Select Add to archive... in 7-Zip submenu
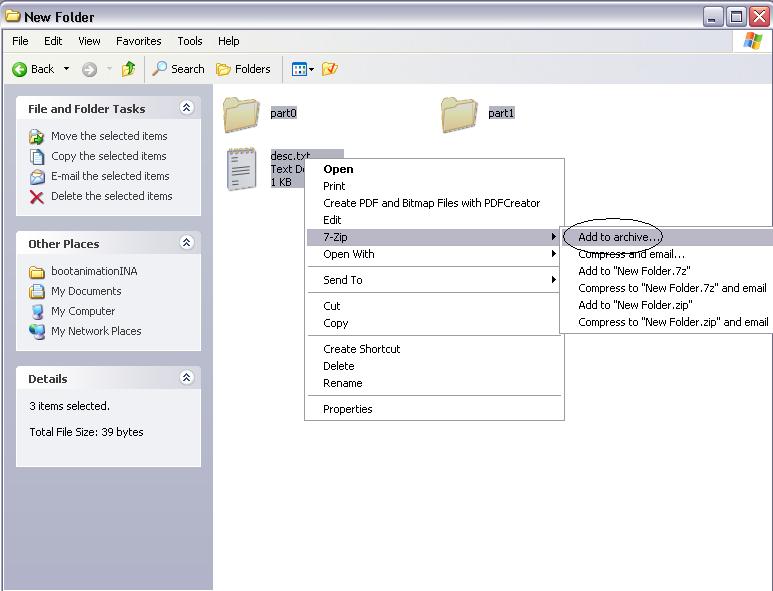This screenshot has height=591, width=773. tap(668, 237)
